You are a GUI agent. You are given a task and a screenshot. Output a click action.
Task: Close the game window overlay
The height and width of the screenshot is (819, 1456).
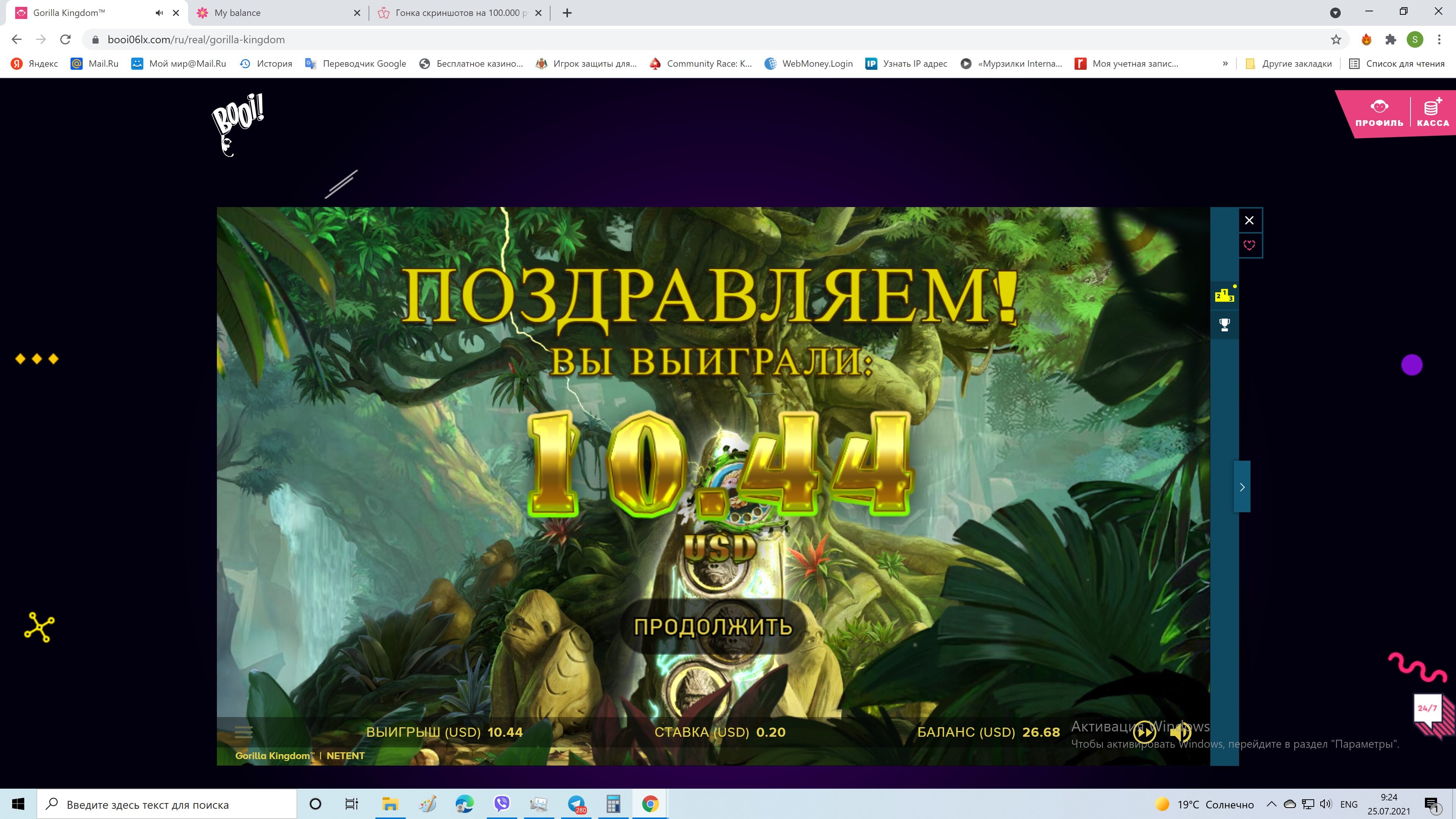[x=1249, y=220]
